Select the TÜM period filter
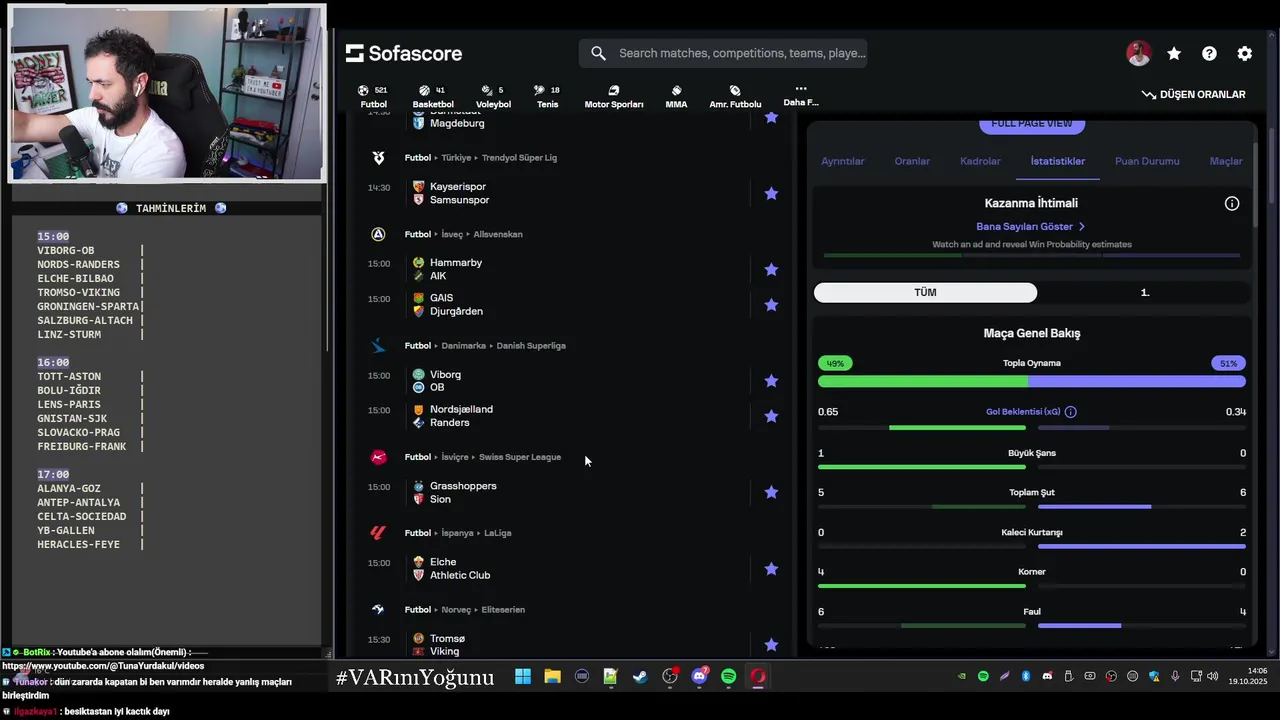Screen dimensions: 1280x720 point(925,293)
